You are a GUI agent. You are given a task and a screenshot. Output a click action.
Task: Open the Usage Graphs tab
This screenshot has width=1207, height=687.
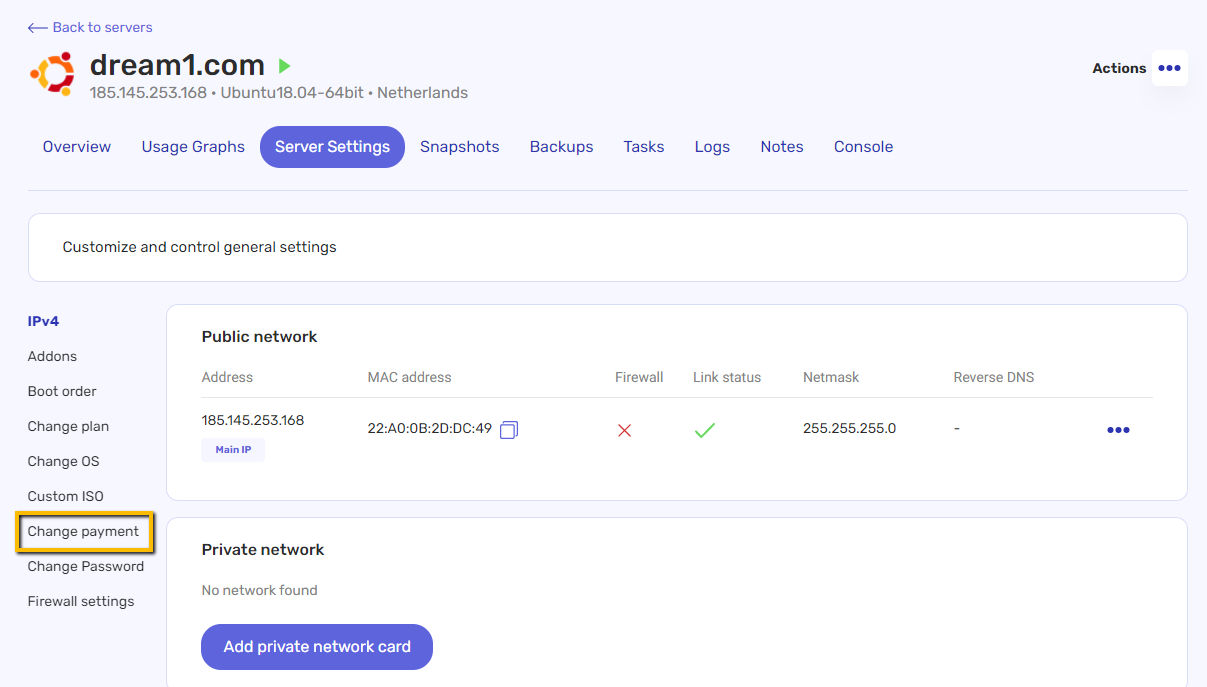[x=193, y=147]
